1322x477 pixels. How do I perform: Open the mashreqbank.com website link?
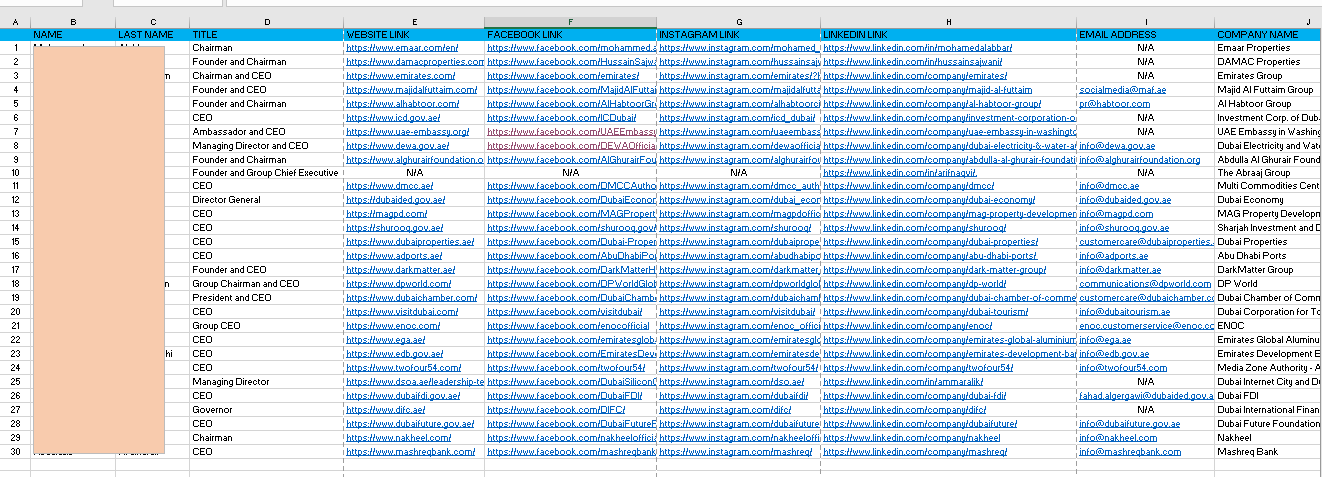(410, 451)
